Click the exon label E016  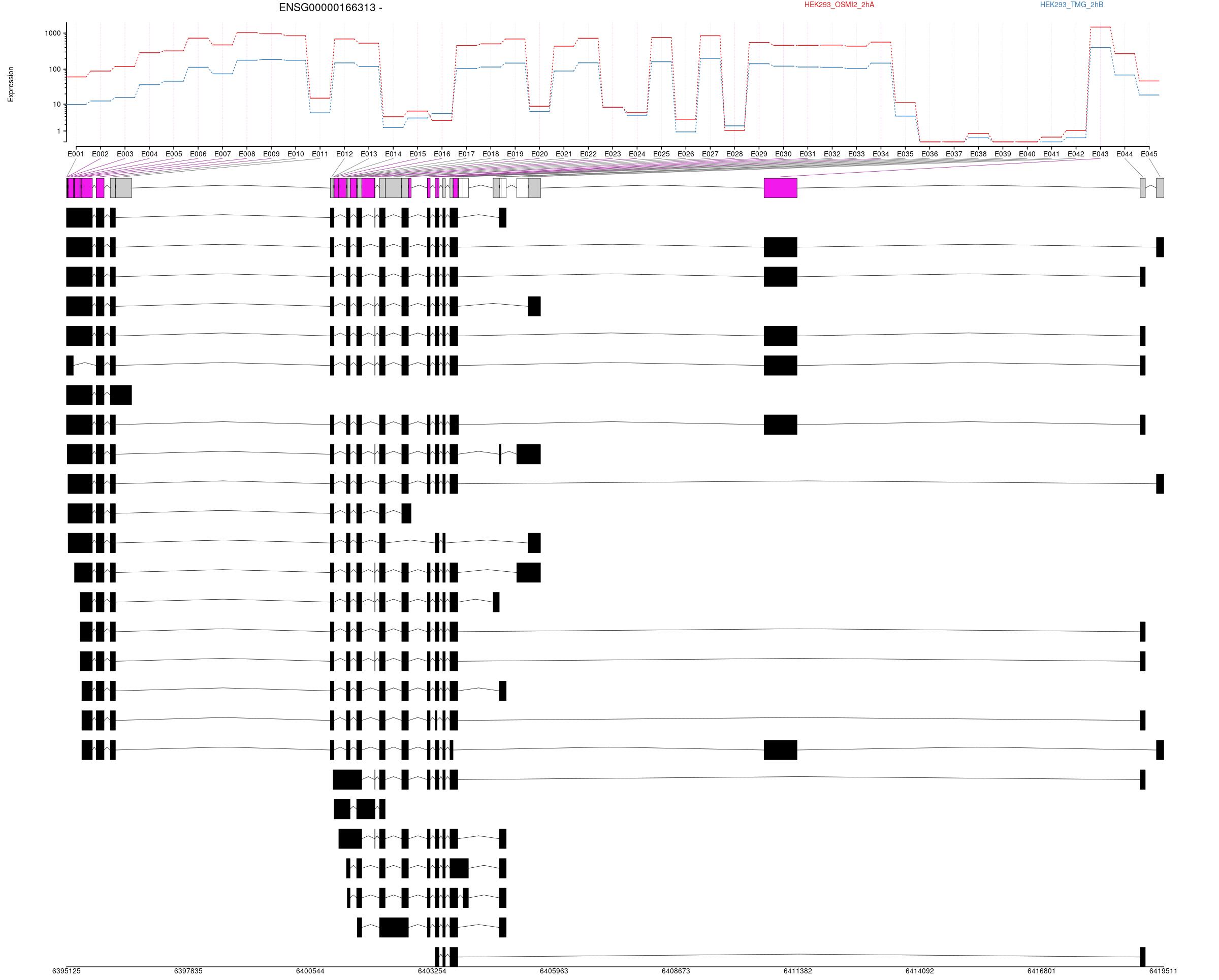(442, 154)
